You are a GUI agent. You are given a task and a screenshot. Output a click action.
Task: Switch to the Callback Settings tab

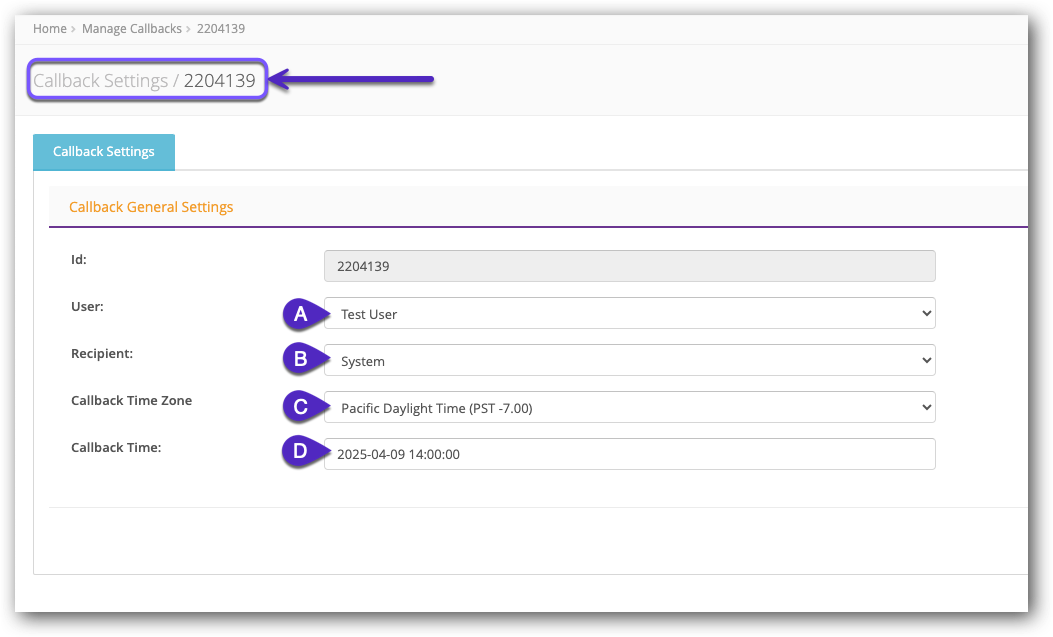click(x=104, y=152)
